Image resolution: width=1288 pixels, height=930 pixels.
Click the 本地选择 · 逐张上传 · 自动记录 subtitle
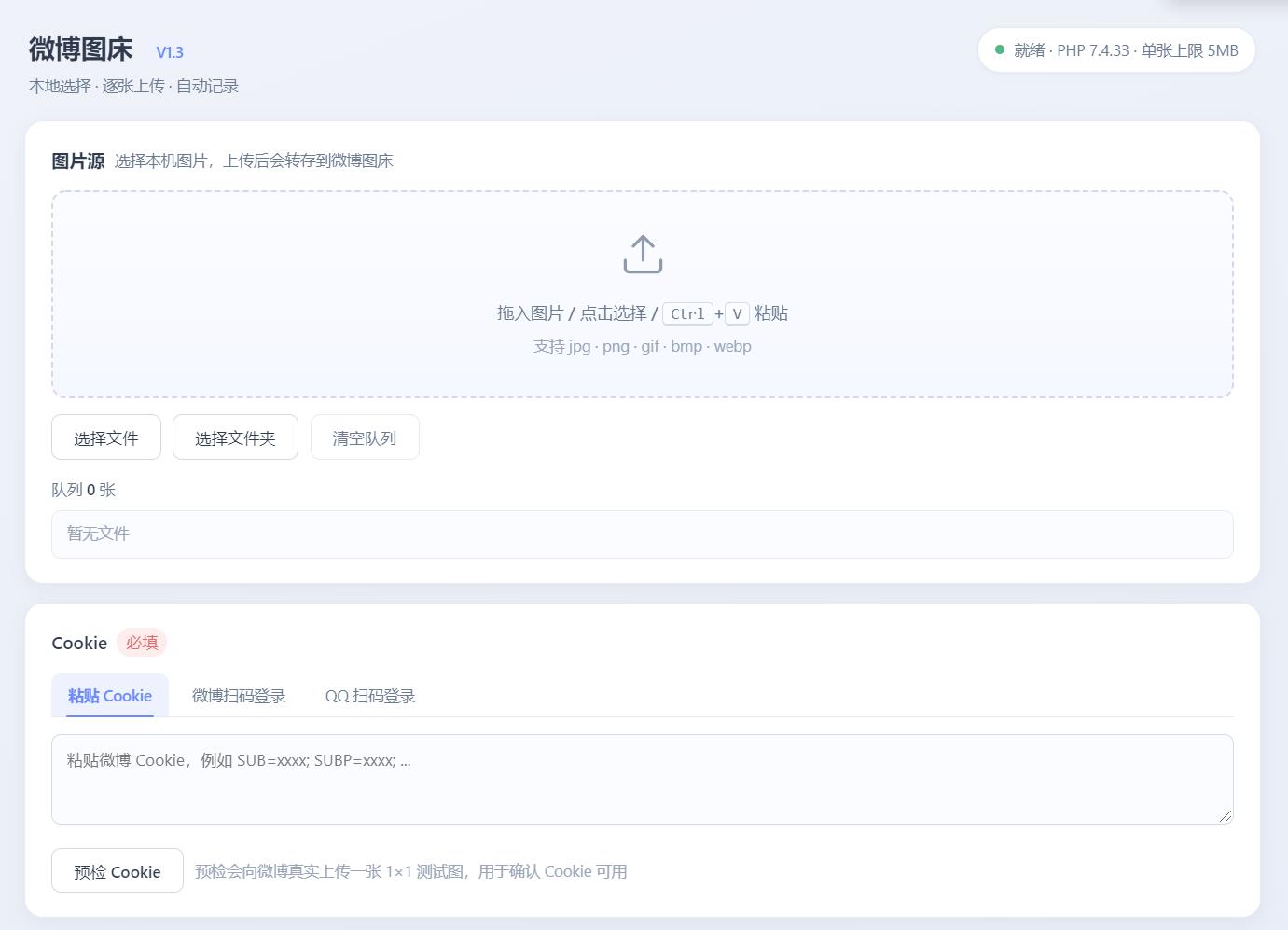(x=134, y=86)
